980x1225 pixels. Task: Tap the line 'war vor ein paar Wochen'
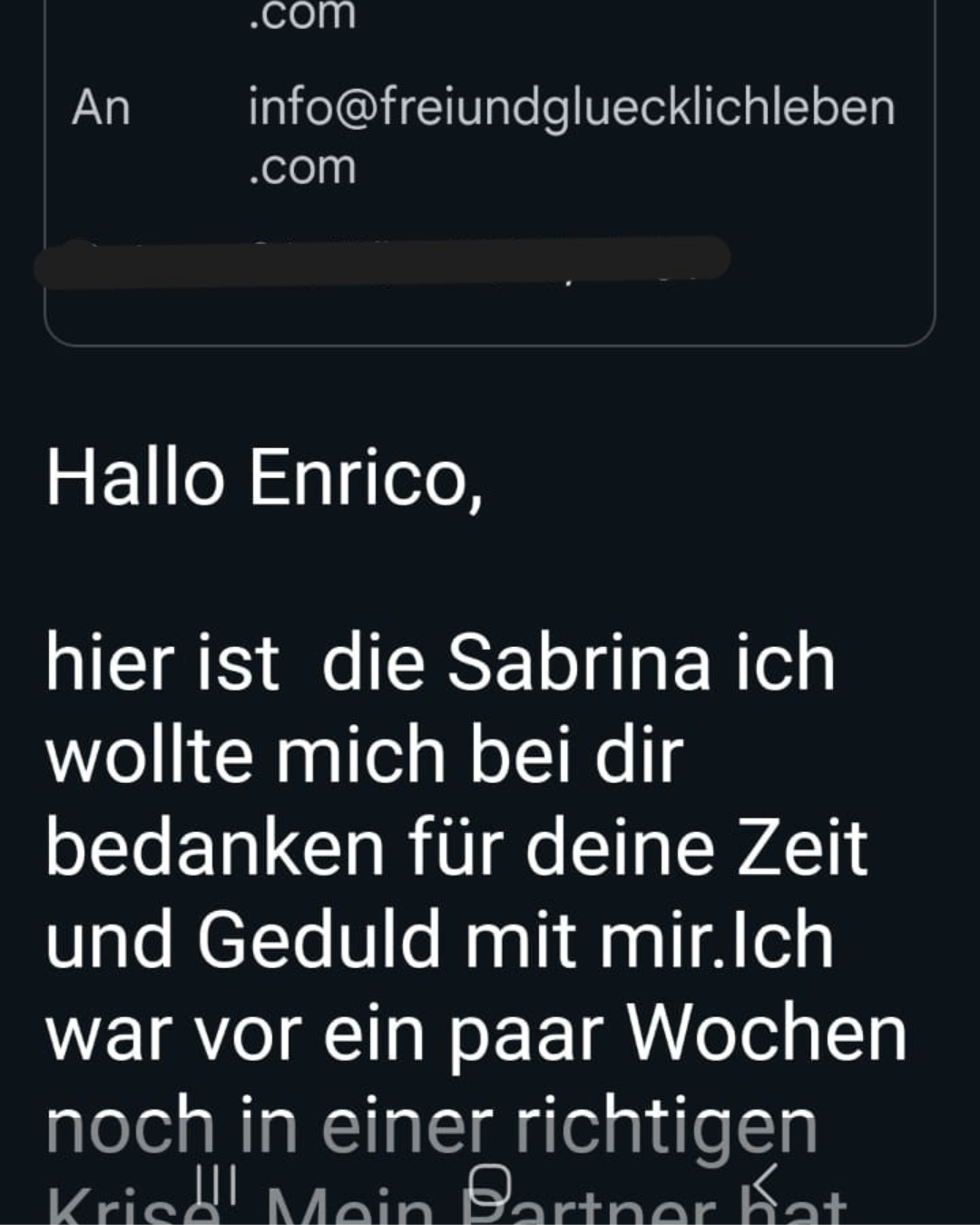tap(476, 1034)
